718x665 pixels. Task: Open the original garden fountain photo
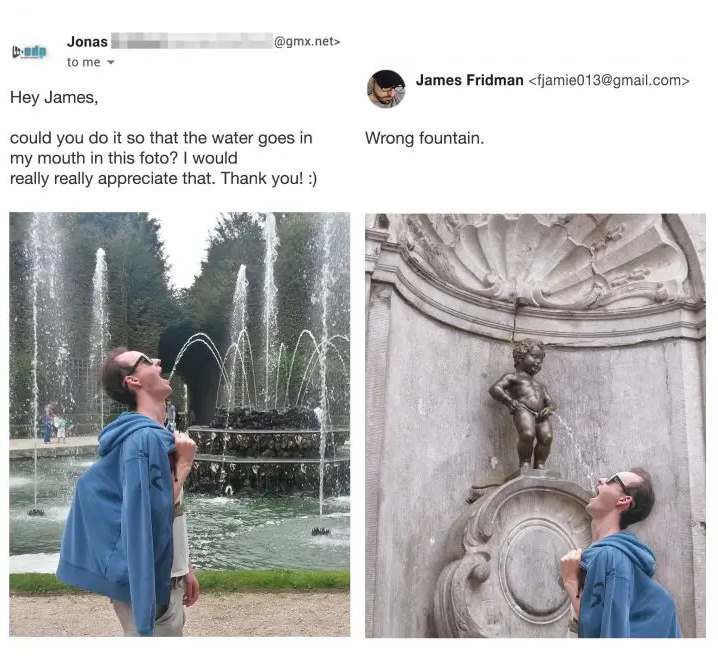(180, 424)
